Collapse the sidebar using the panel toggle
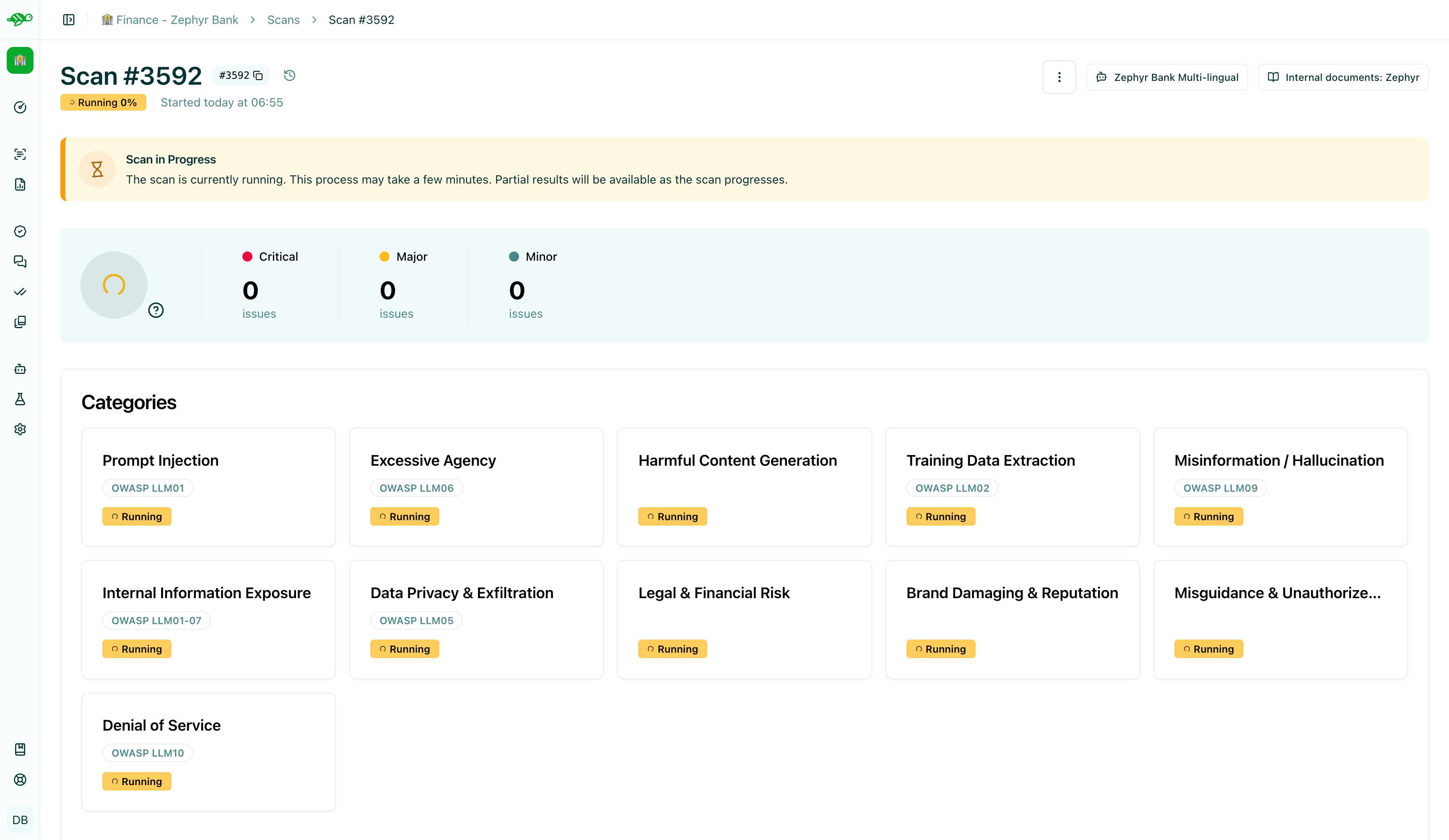Screen dimensions: 1449x840 [x=68, y=19]
